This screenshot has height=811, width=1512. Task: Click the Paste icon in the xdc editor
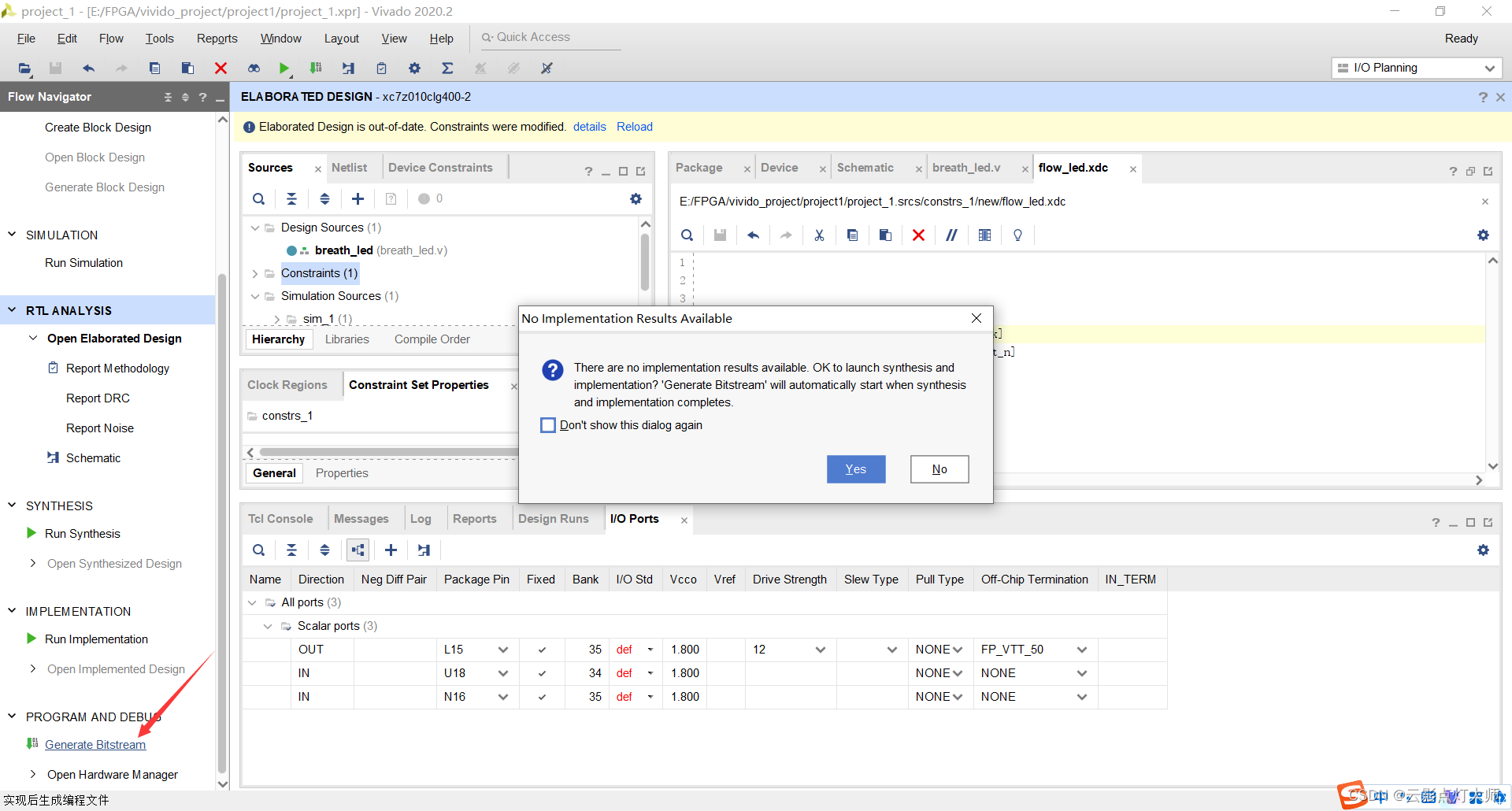coord(885,235)
